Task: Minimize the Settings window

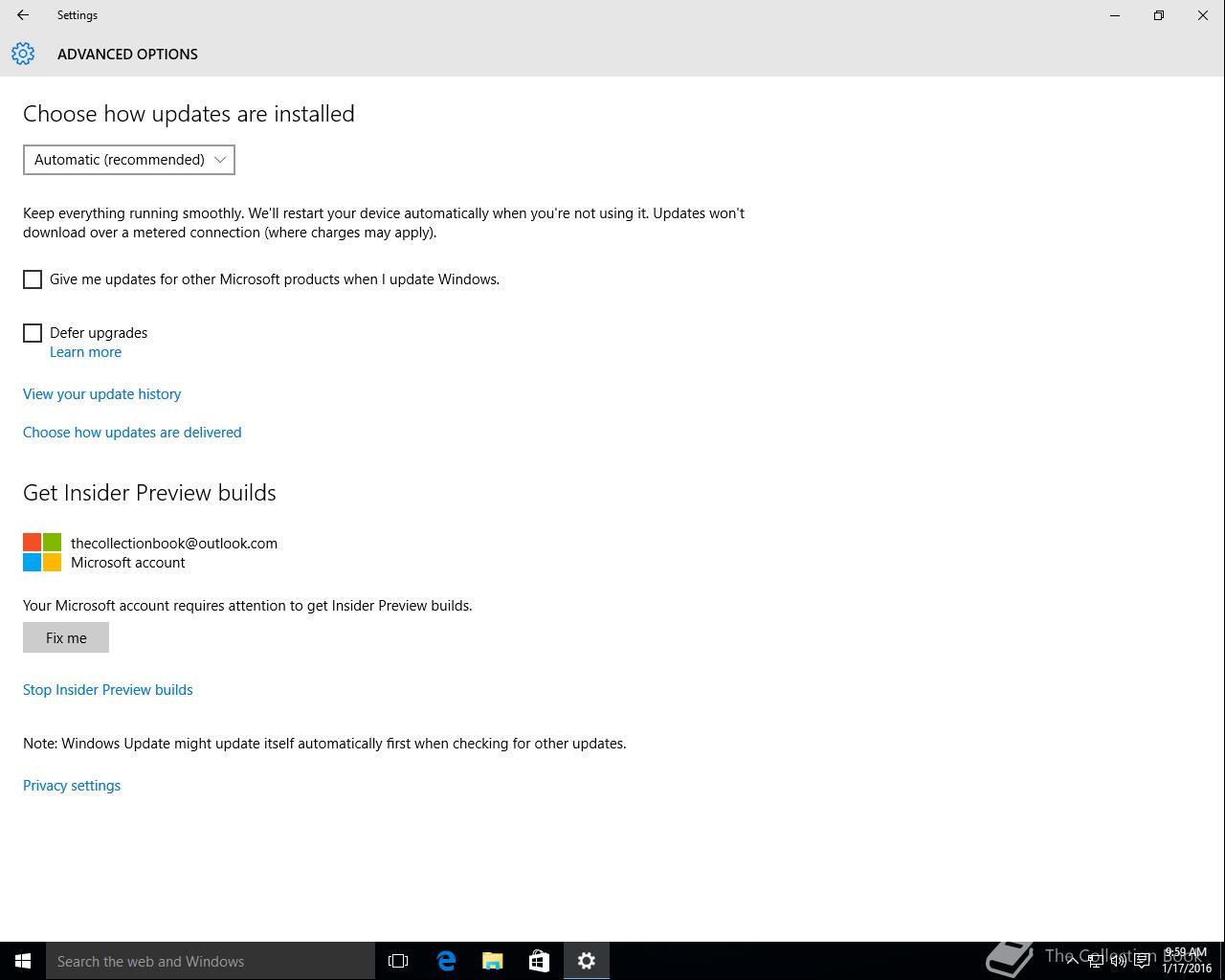Action: pyautogui.click(x=1115, y=15)
